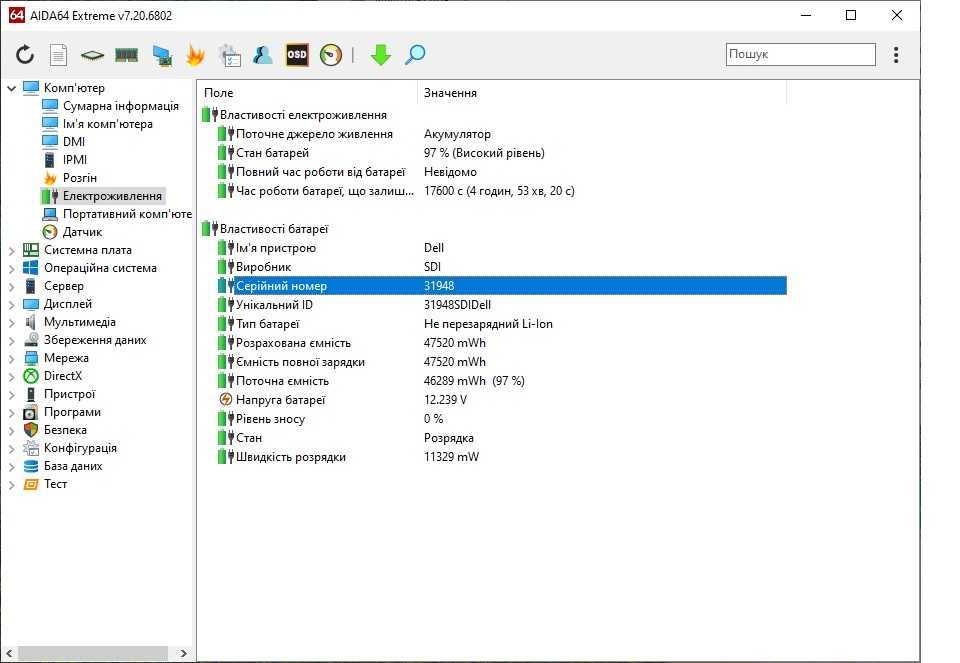The image size is (960, 663).
Task: Click the magnifier search icon in toolbar
Action: (415, 54)
